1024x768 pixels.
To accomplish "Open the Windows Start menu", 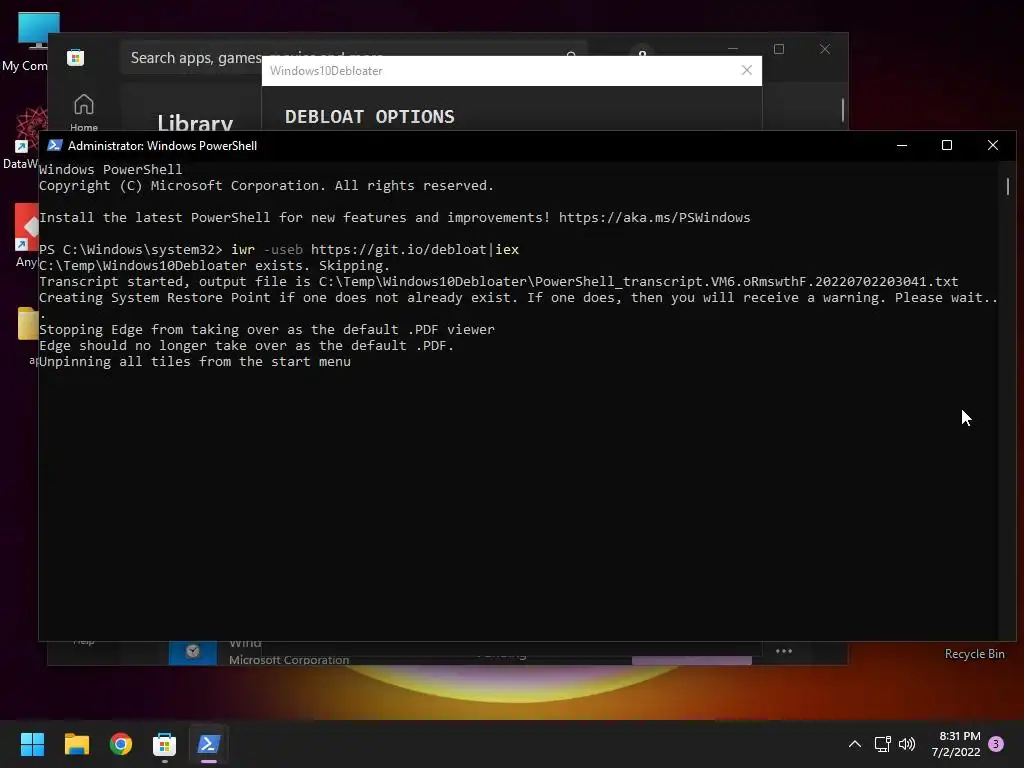I will [x=32, y=744].
